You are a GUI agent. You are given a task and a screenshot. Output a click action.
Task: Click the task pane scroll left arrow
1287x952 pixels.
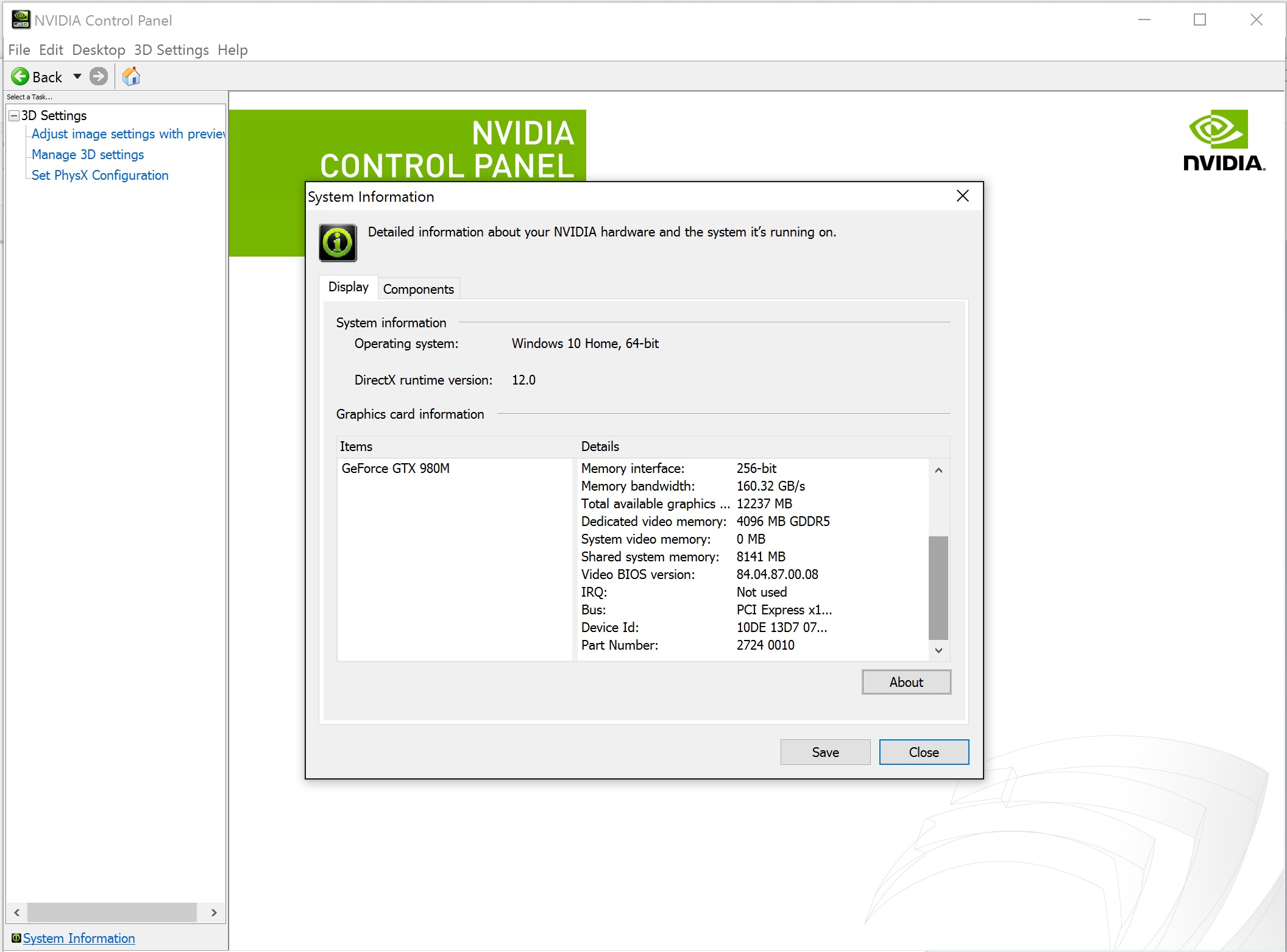tap(17, 912)
